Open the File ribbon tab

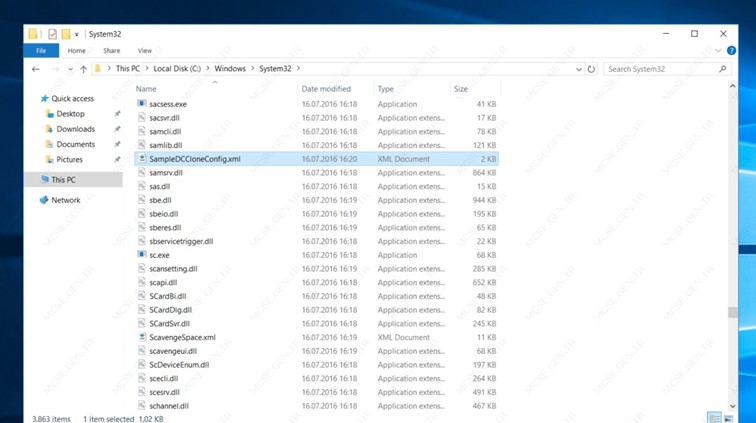coord(41,51)
